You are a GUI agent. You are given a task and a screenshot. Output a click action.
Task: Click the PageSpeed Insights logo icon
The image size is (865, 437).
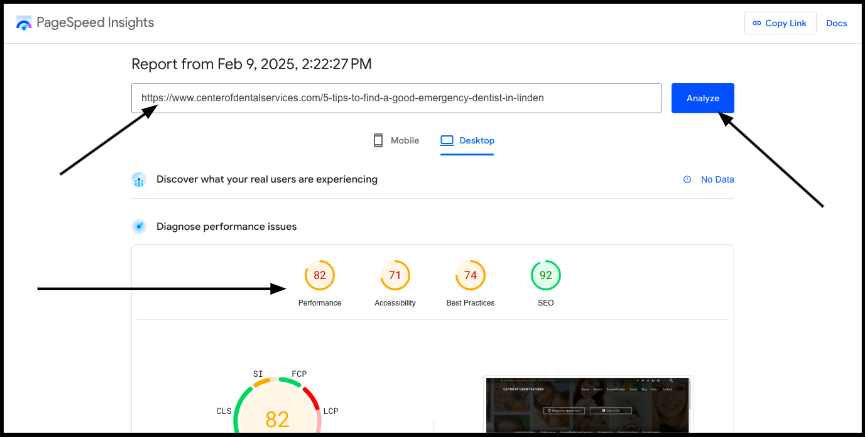[x=24, y=23]
